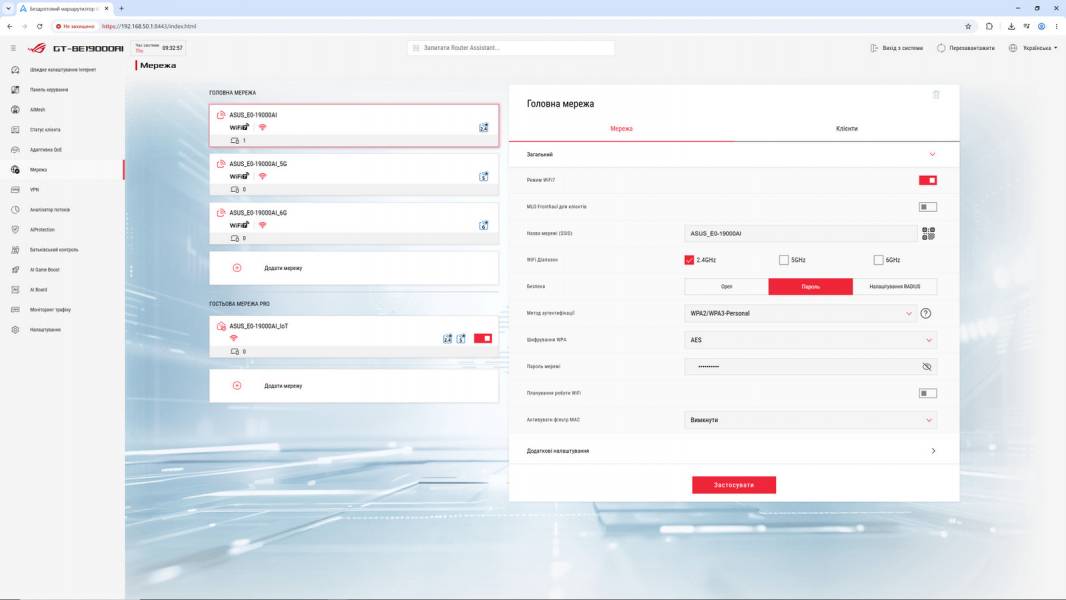Click 5GHz band icon on ASUS_E0-19000AI_5G card
The height and width of the screenshot is (600, 1066).
point(483,177)
